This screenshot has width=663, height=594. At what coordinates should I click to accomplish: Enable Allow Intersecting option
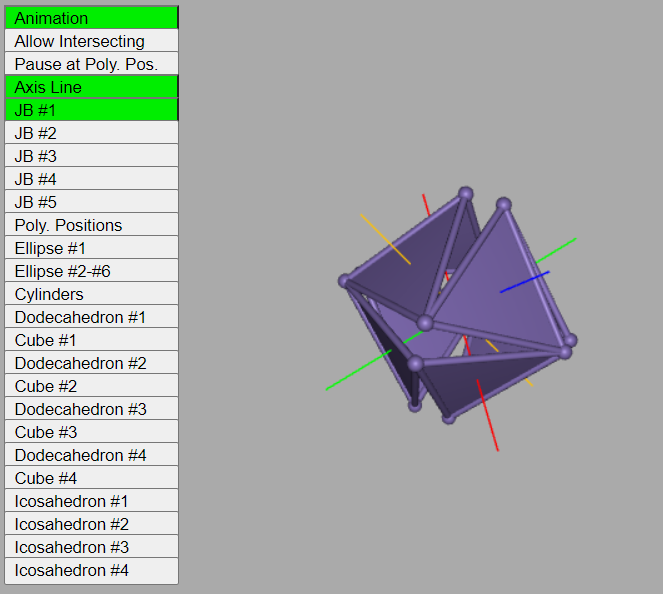(x=91, y=41)
